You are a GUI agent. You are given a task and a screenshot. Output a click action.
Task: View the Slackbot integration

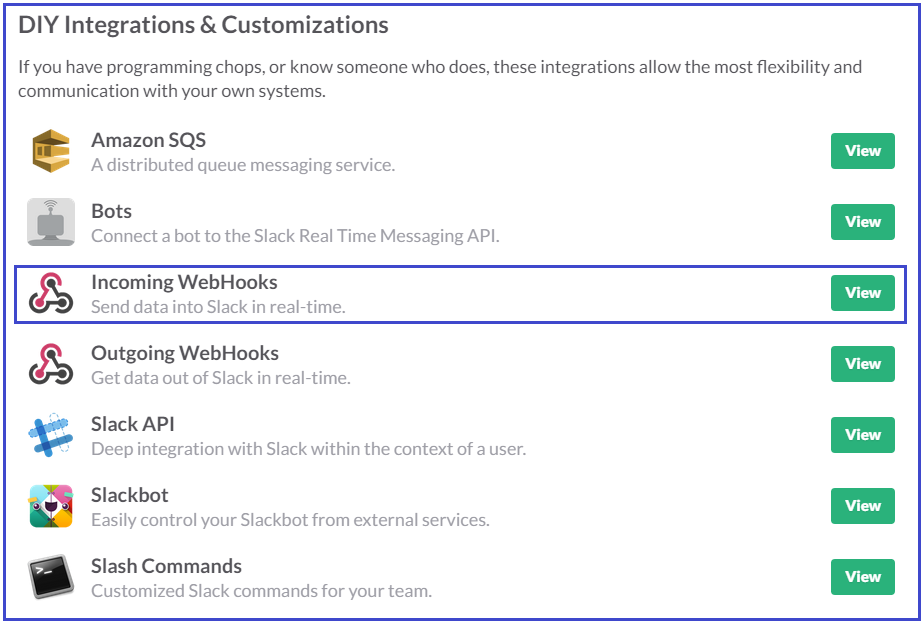tap(862, 506)
